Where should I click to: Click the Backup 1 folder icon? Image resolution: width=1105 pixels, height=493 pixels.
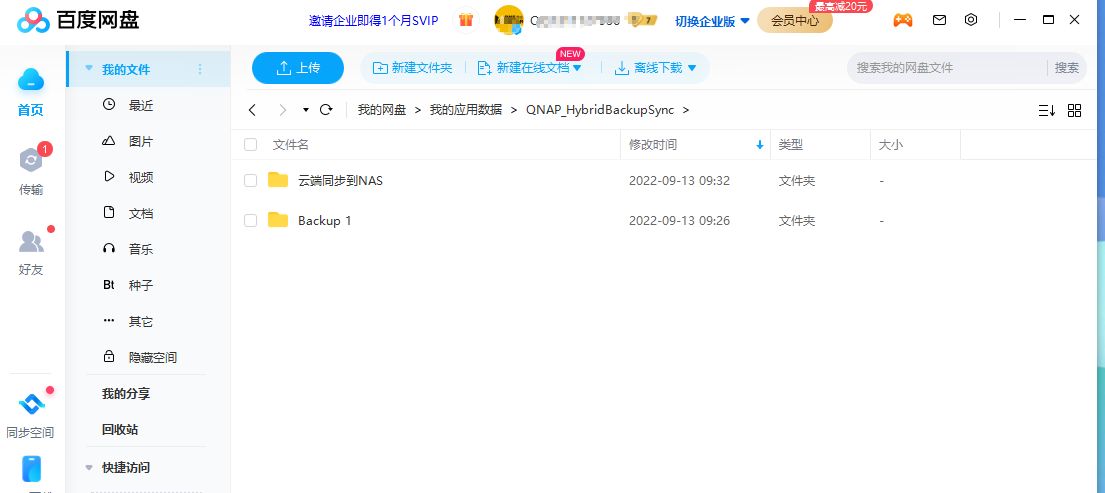278,220
